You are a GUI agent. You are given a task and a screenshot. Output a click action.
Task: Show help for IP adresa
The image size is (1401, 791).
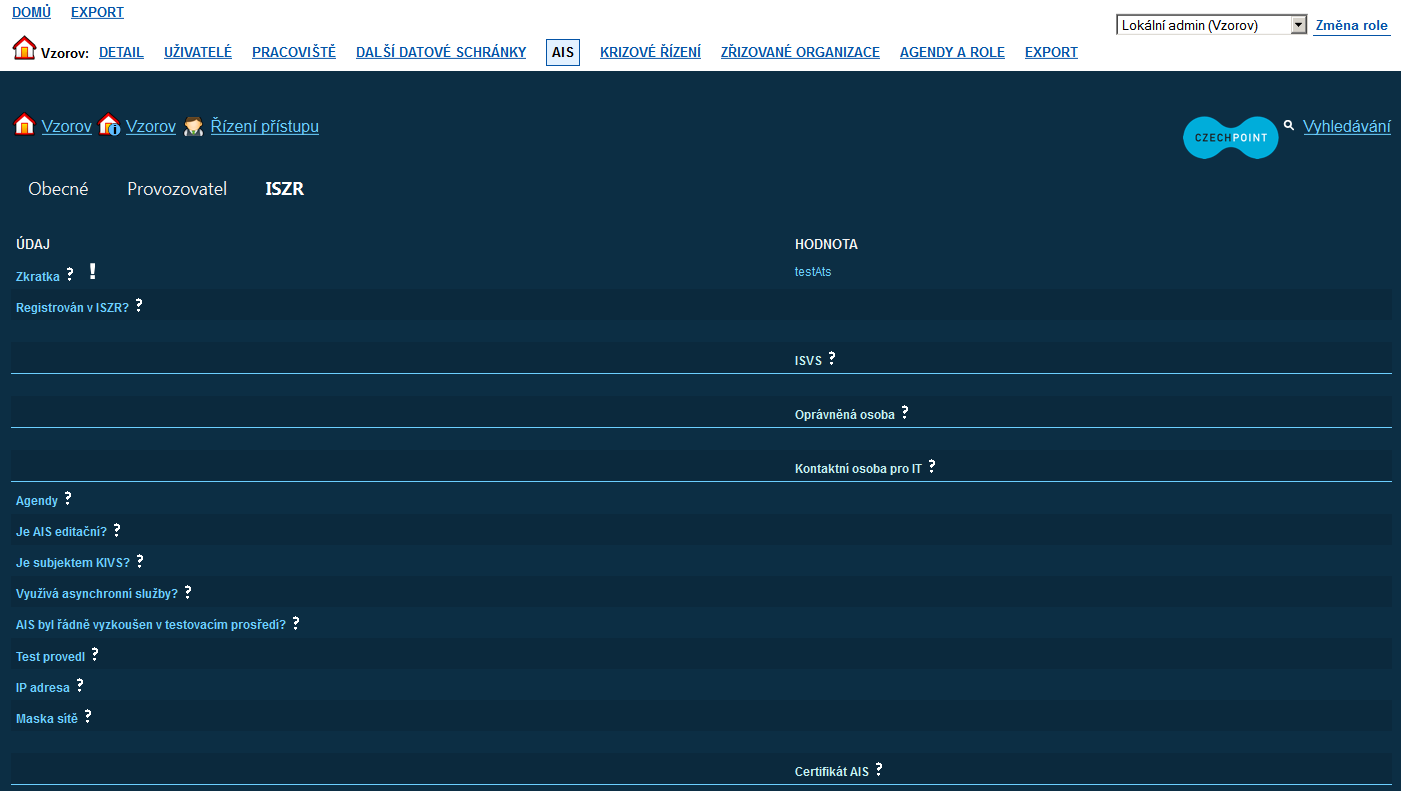click(80, 685)
